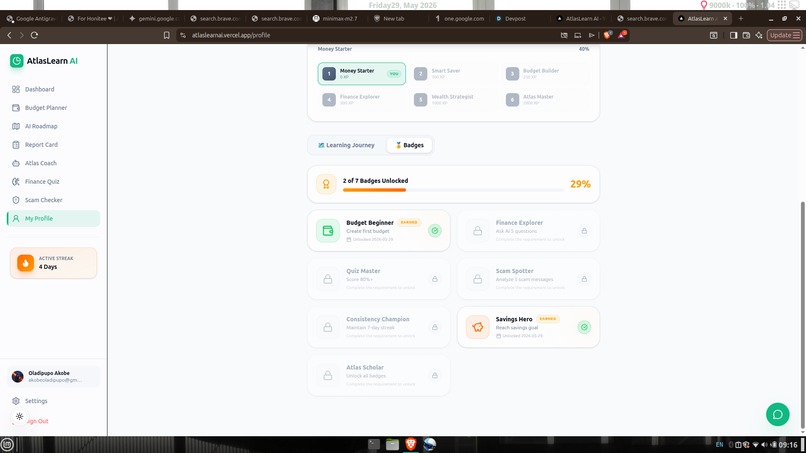
Task: Bookmark this page with bookmark icon
Action: pos(167,35)
